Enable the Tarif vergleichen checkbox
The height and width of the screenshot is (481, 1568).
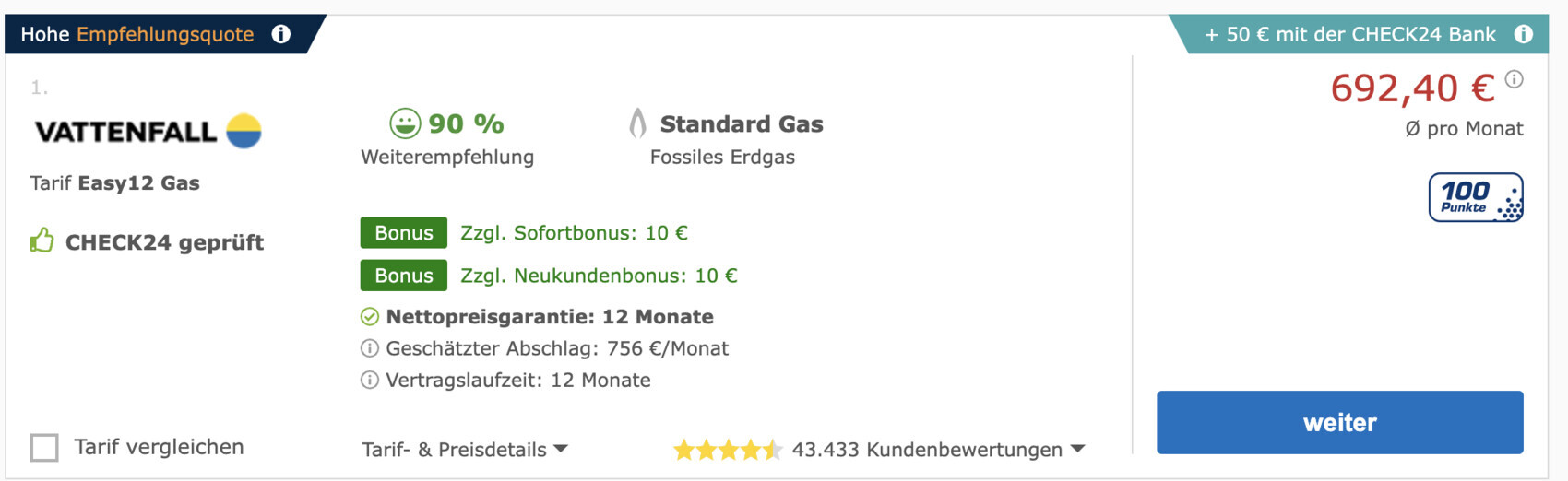[x=44, y=448]
